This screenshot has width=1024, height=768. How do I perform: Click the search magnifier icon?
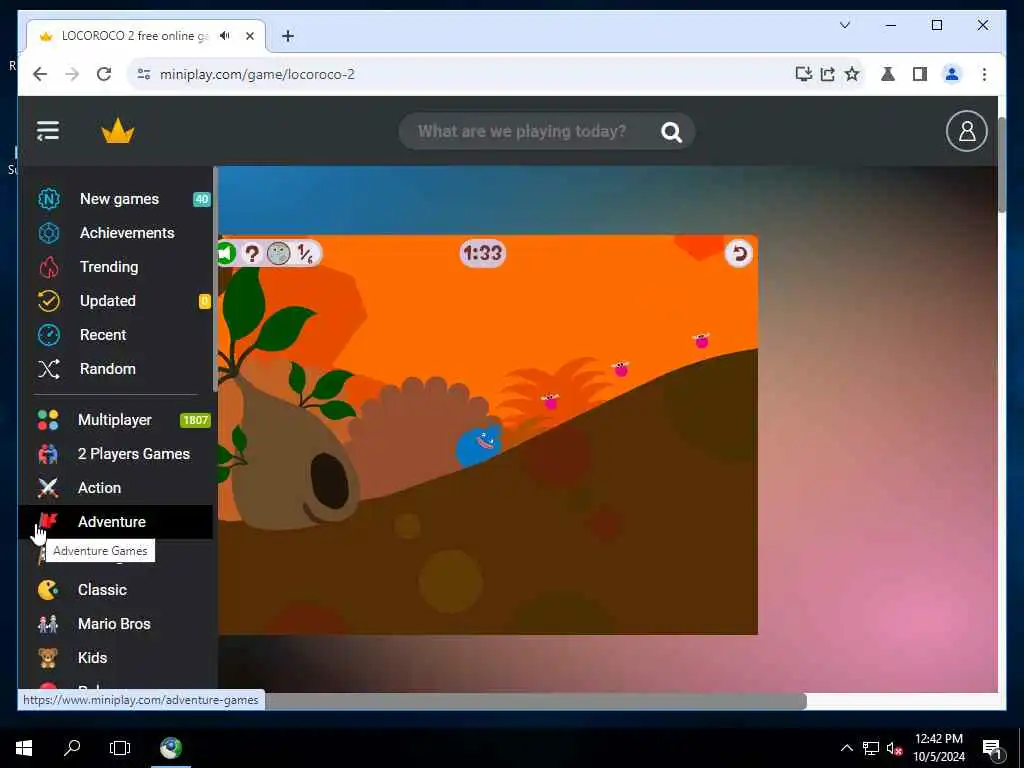pos(671,132)
